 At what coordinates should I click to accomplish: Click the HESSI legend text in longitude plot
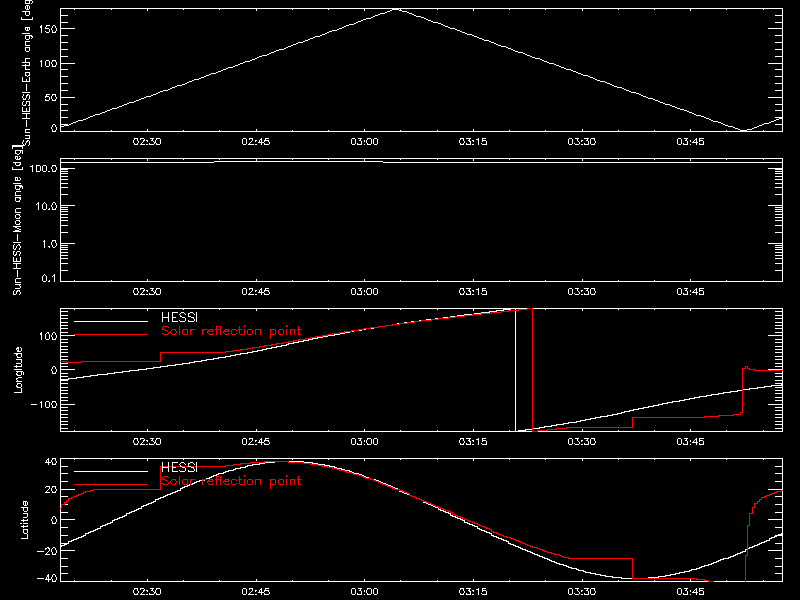179,317
